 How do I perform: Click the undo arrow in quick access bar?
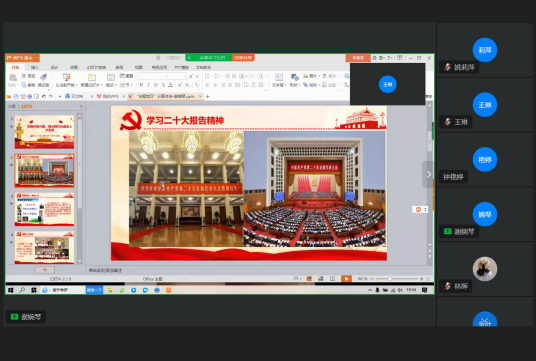44,96
